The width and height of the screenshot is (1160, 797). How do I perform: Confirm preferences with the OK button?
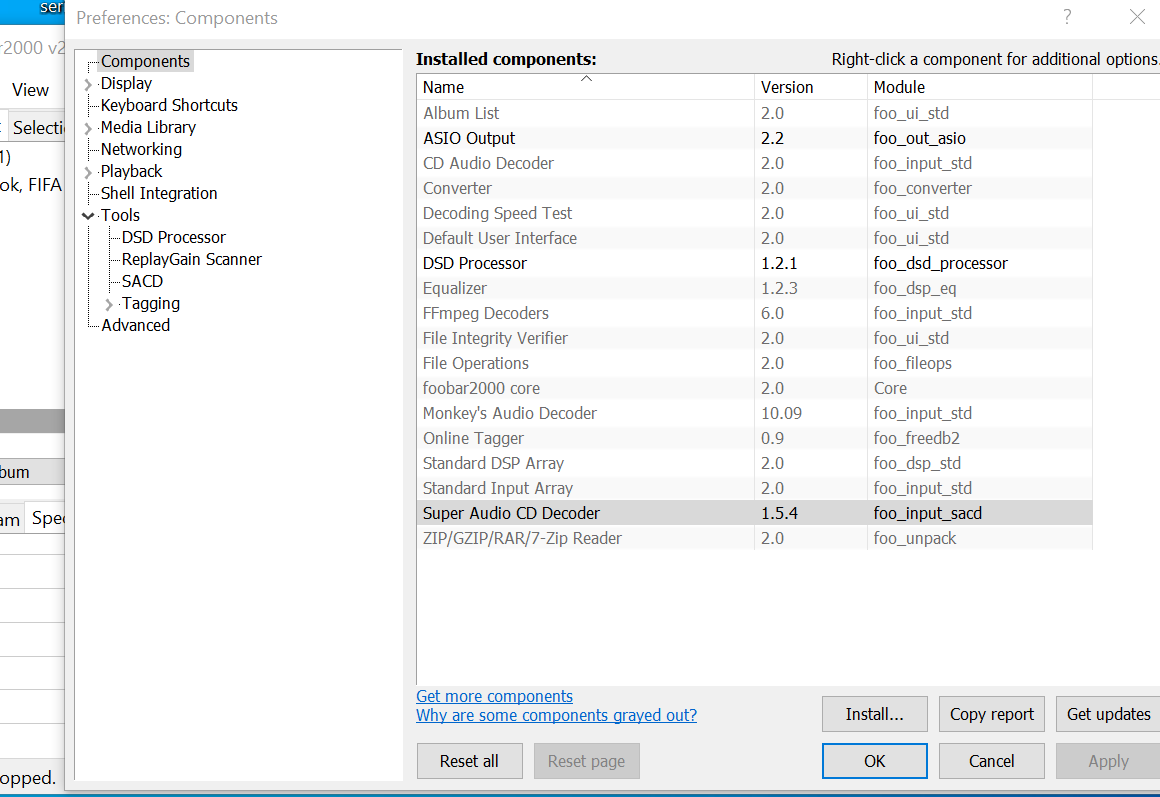tap(874, 761)
